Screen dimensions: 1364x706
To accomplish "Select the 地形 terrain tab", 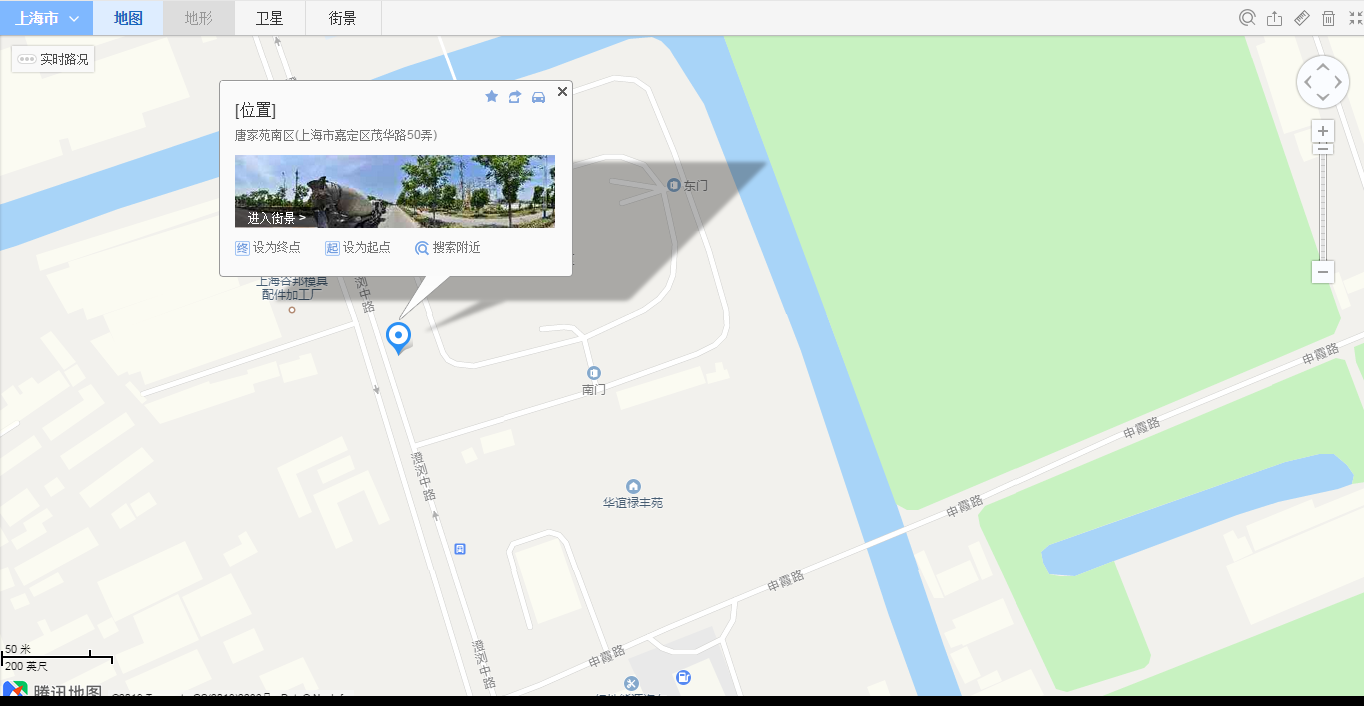I will [198, 18].
